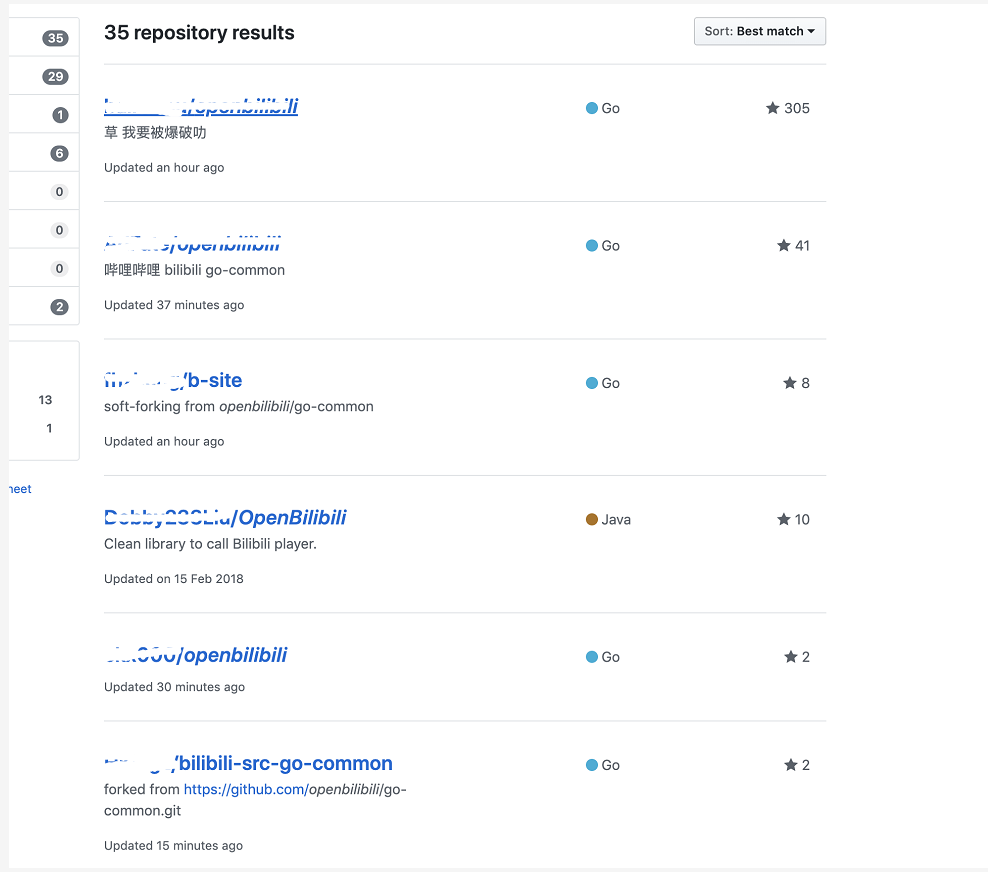Click the star count in the 30-minutes-ago openbilibili row
Viewport: 988px width, 872px height.
point(805,657)
